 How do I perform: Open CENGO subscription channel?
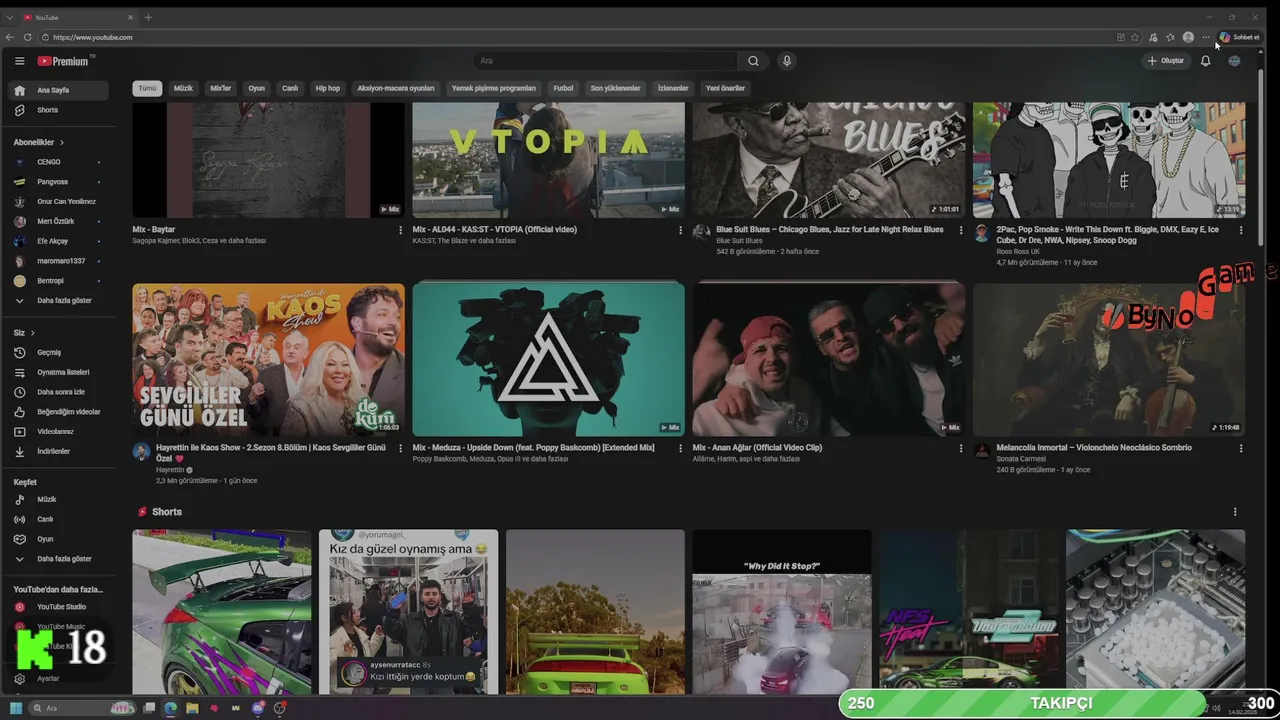(x=58, y=162)
